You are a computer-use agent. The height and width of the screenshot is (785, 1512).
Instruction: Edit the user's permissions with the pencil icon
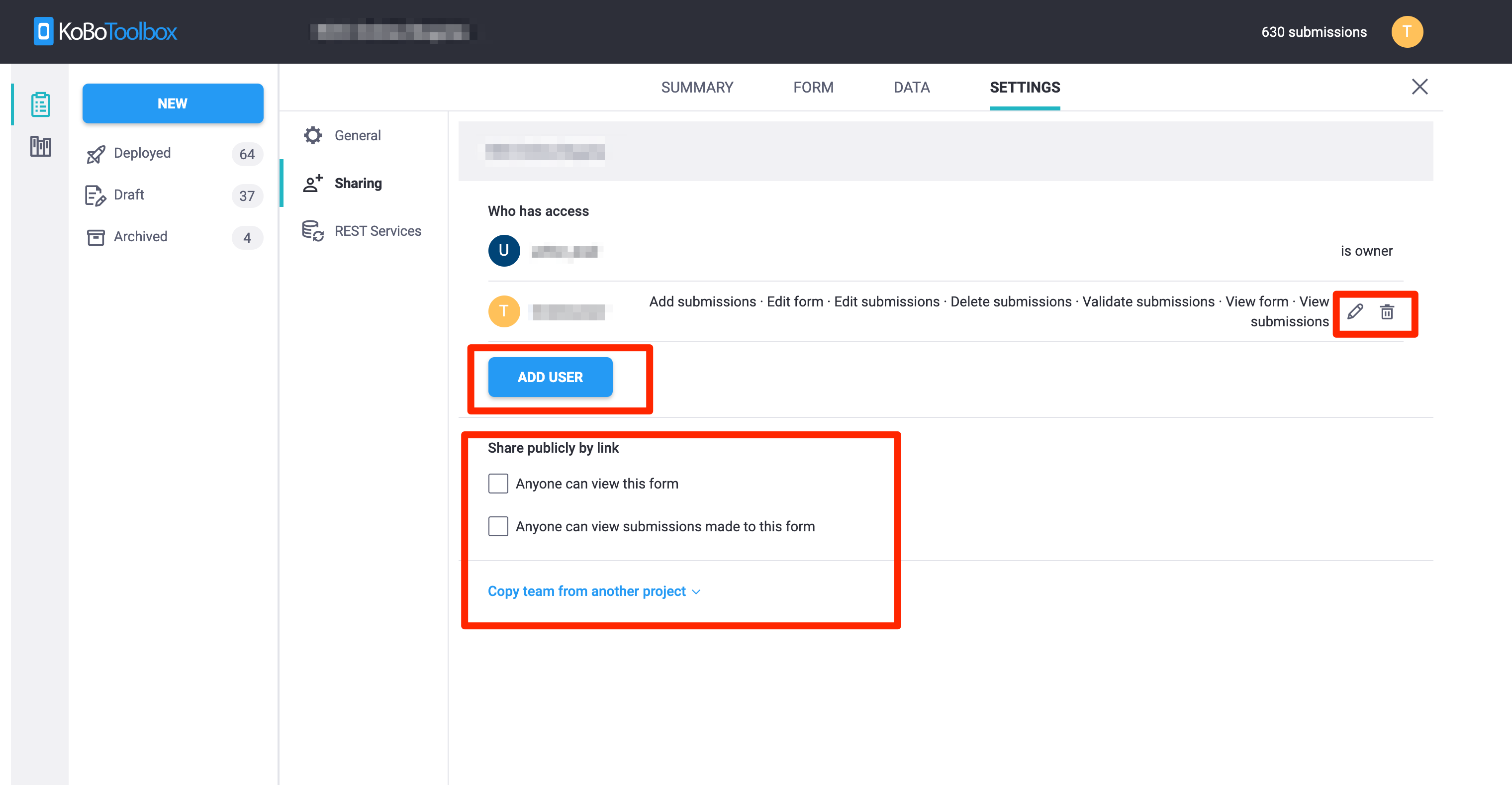click(x=1355, y=312)
